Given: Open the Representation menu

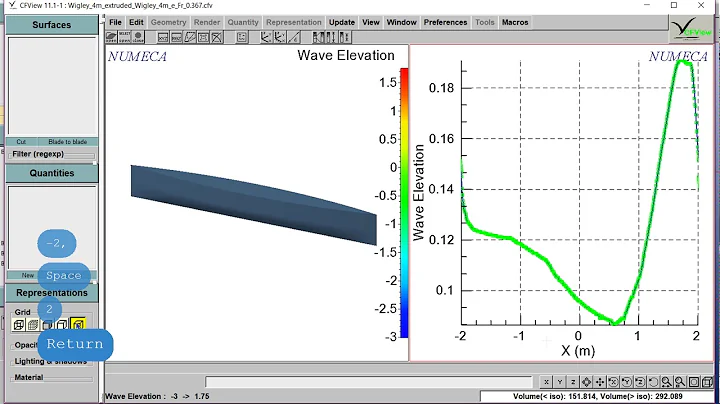Looking at the screenshot, I should click(294, 22).
